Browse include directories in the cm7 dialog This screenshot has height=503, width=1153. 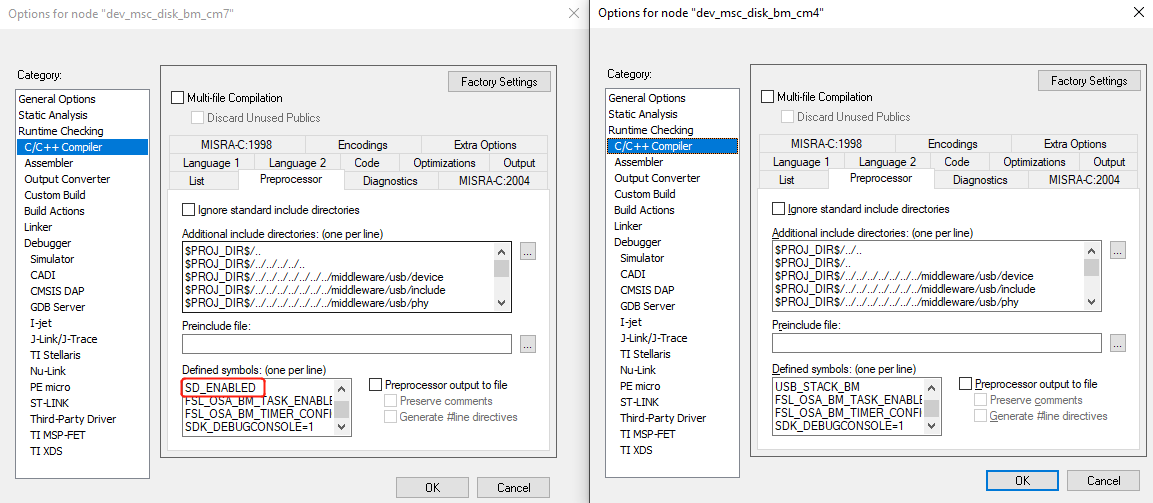click(527, 252)
